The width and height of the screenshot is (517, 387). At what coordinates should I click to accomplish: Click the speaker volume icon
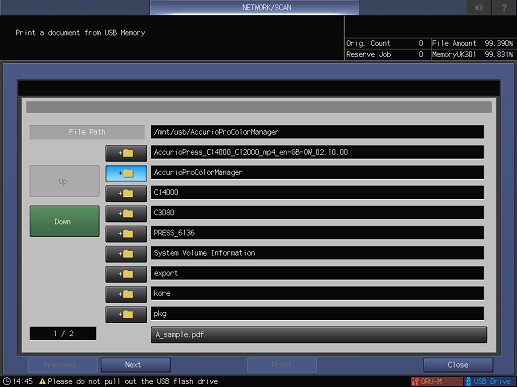[479, 7]
